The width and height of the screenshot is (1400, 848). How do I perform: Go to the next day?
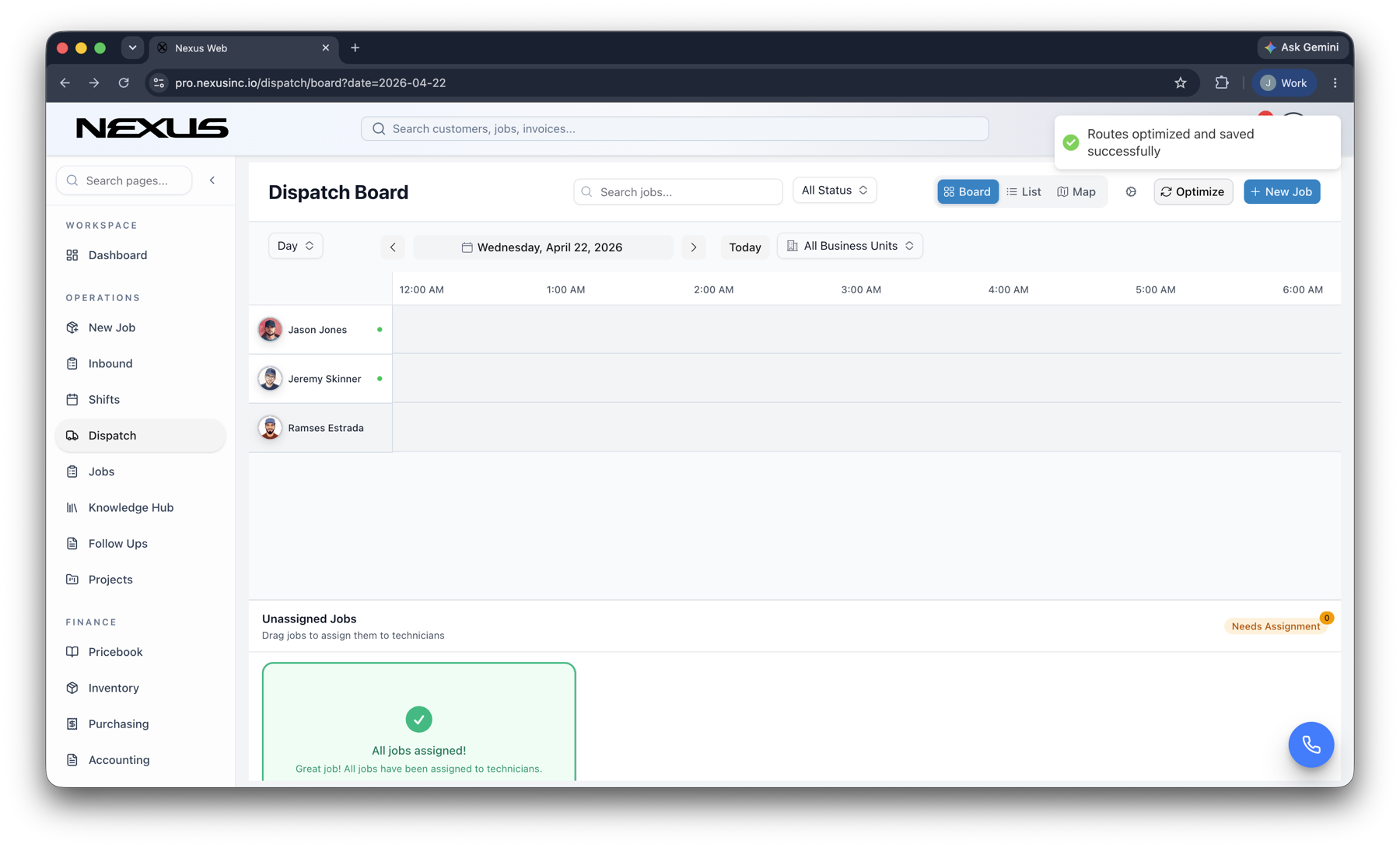pyautogui.click(x=694, y=247)
